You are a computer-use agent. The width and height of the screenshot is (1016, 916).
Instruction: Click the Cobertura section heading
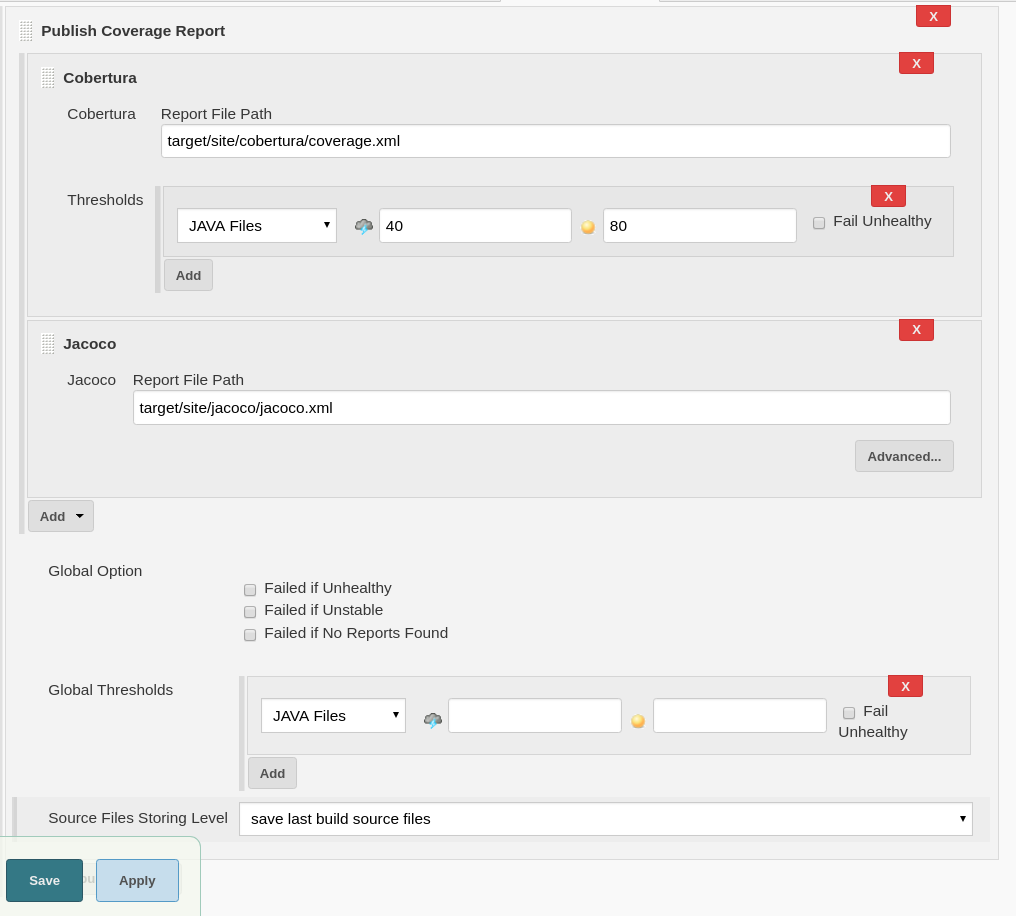(x=100, y=78)
